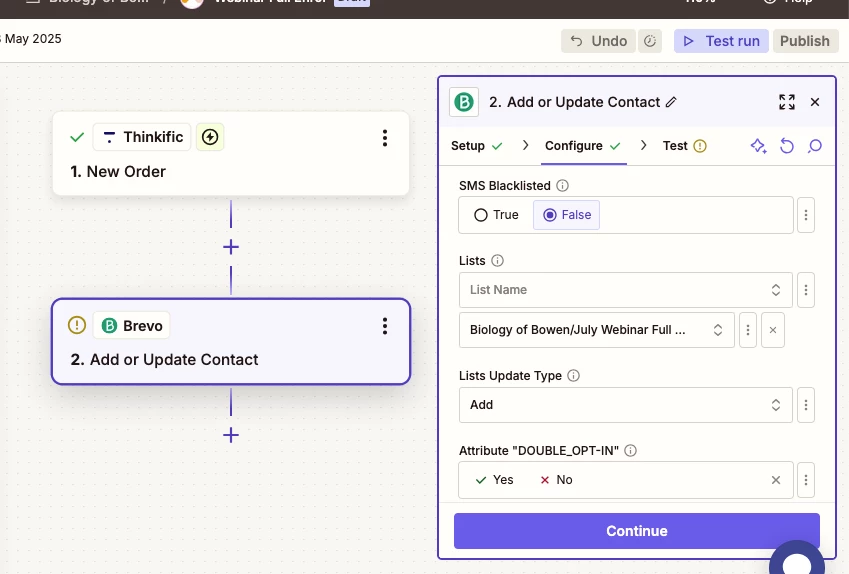The width and height of the screenshot is (849, 574).
Task: Open Lists Update Type options menu
Action: click(x=806, y=405)
